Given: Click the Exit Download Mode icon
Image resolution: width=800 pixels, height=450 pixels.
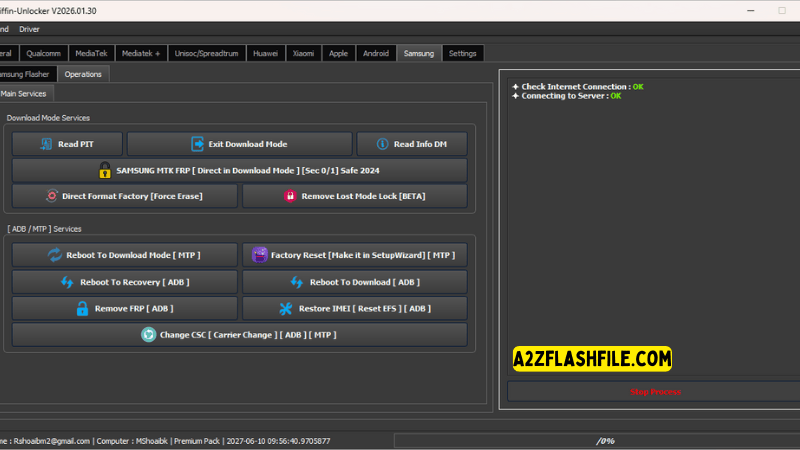Looking at the screenshot, I should (x=198, y=144).
